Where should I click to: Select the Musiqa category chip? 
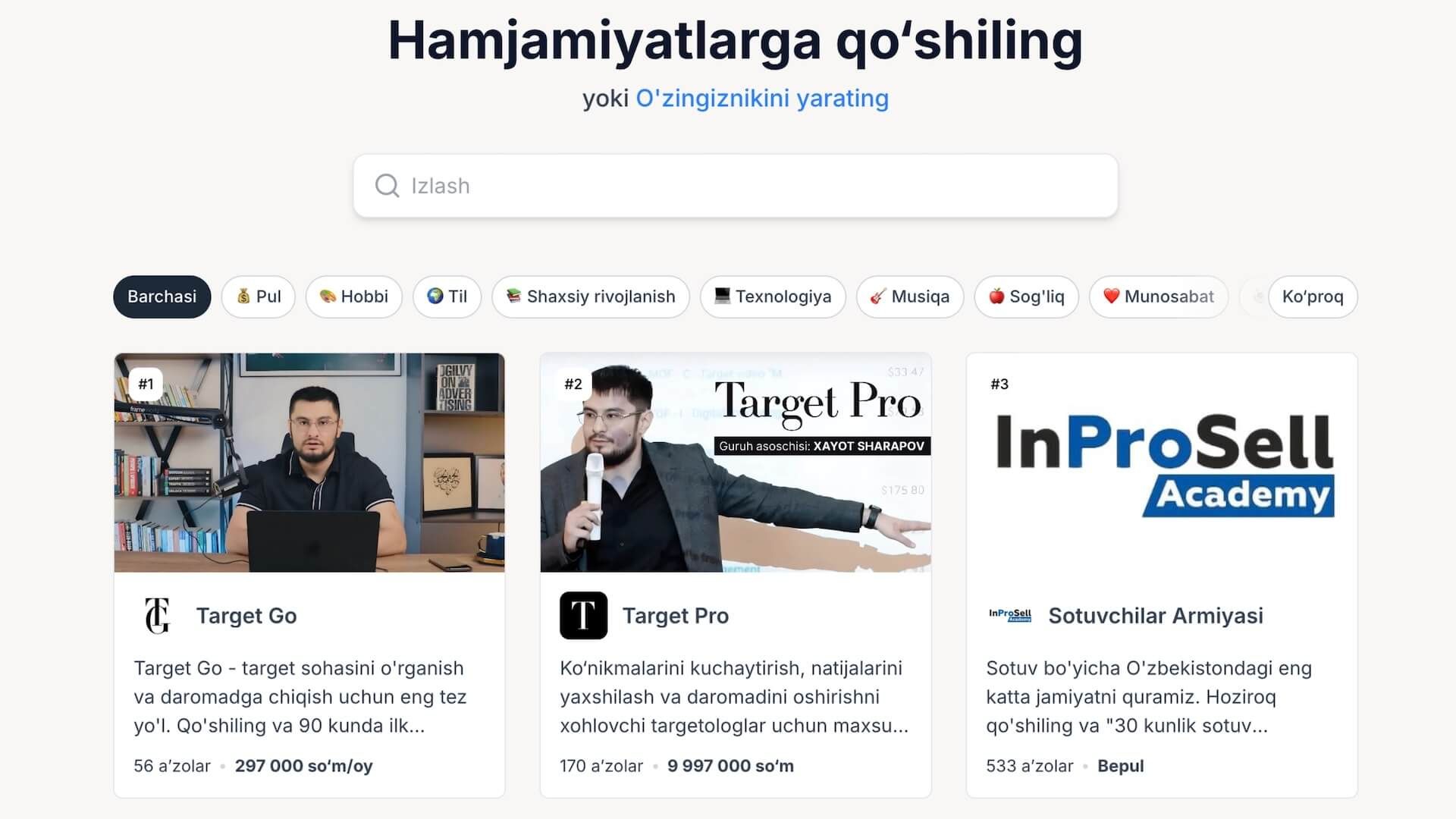pyautogui.click(x=910, y=297)
